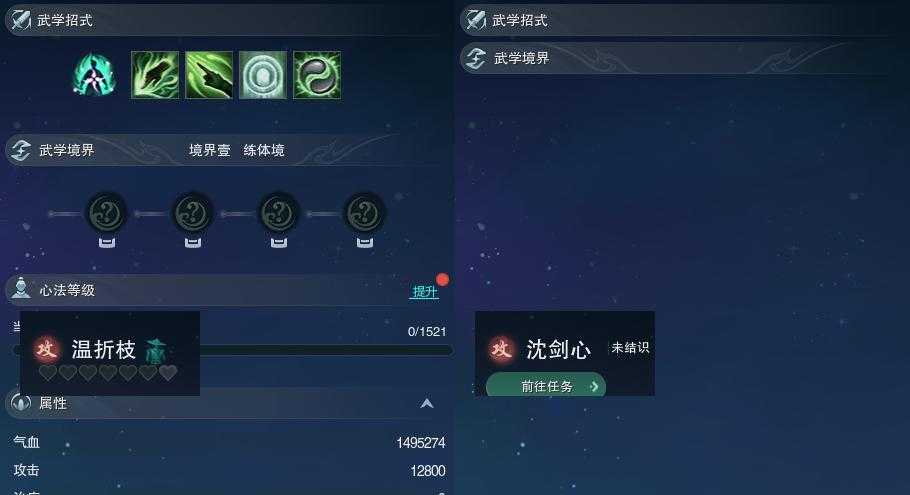Select the green claw swipe skill icon

click(x=155, y=75)
